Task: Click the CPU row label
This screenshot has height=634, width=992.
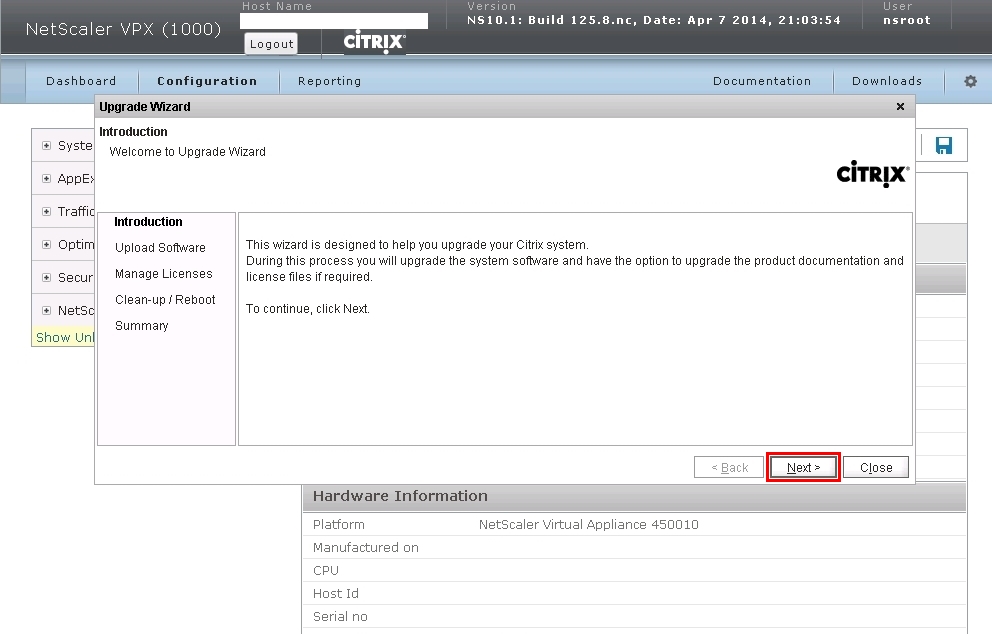Action: [x=326, y=570]
